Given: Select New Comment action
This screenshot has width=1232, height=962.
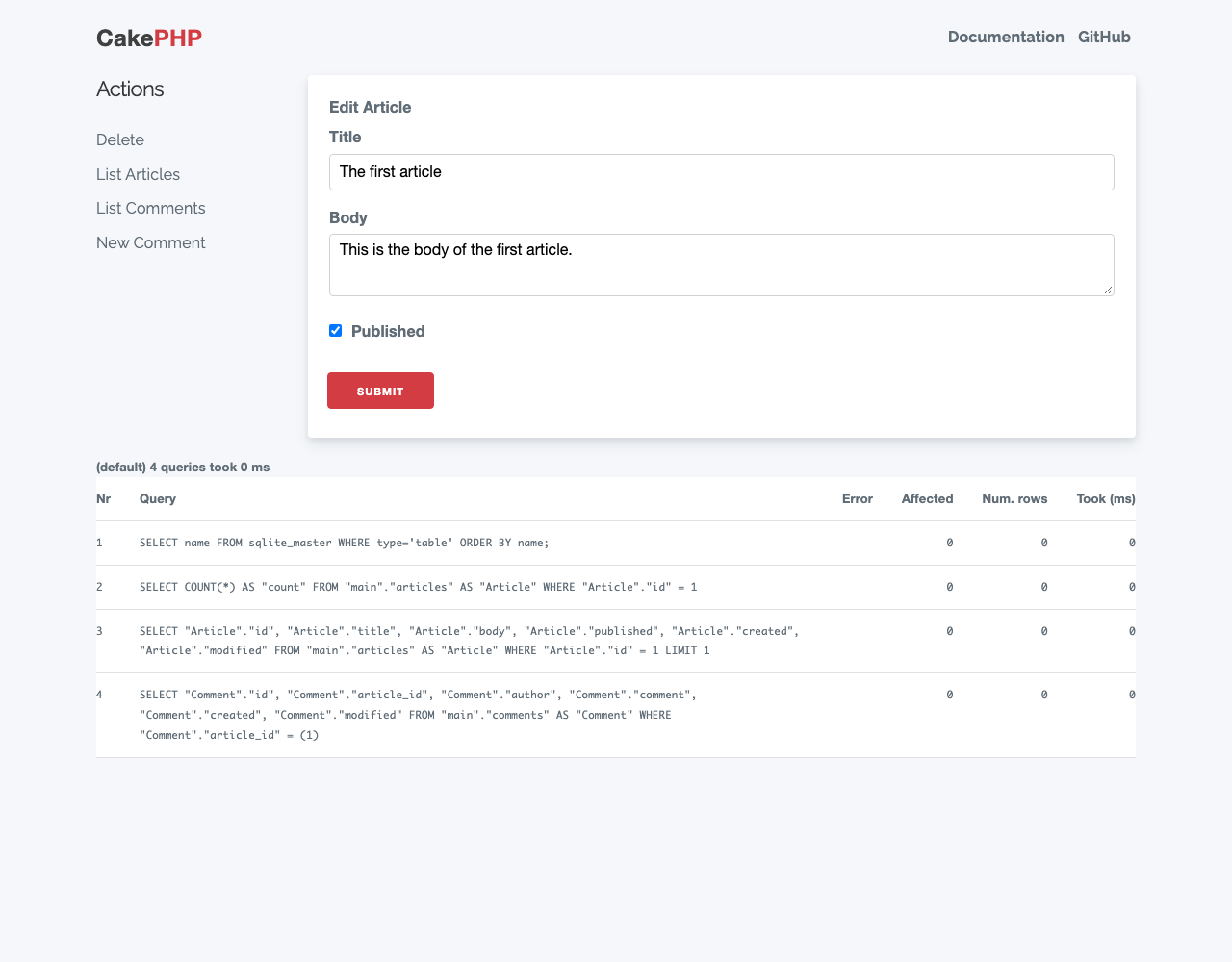Looking at the screenshot, I should (x=150, y=242).
